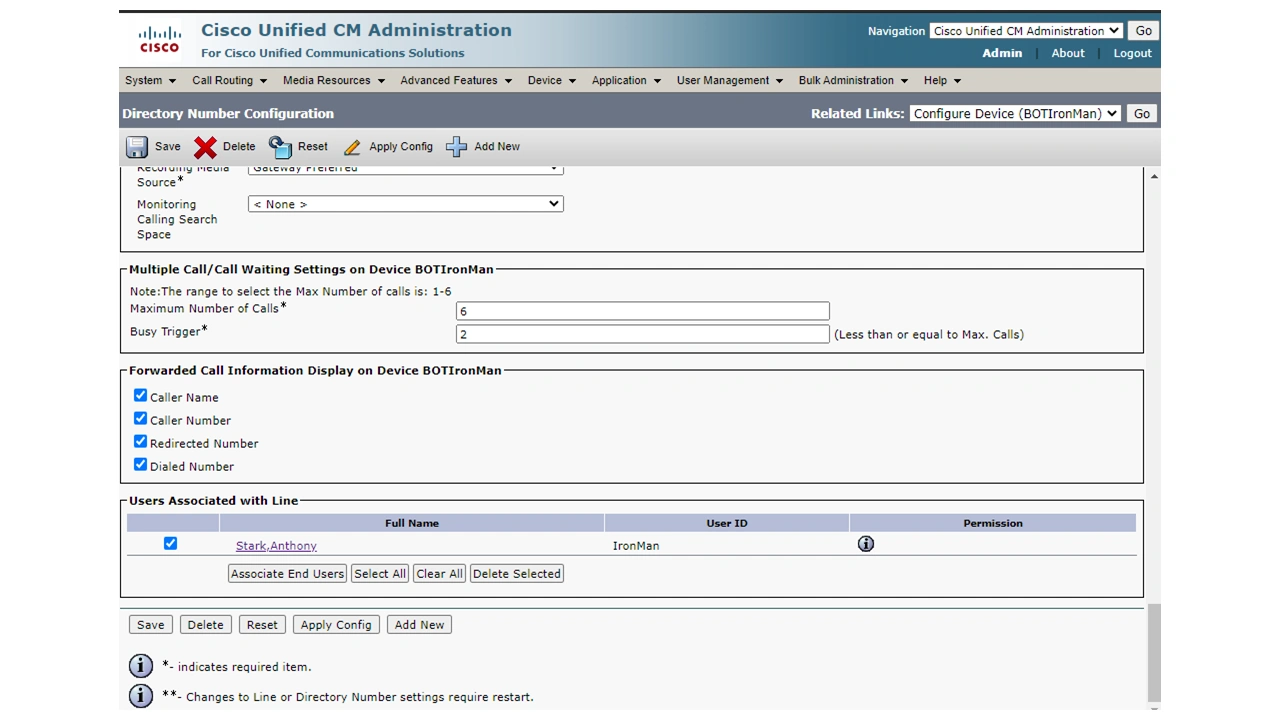Open Monitoring Calling Search Space dropdown
The width and height of the screenshot is (1280, 720).
point(406,204)
